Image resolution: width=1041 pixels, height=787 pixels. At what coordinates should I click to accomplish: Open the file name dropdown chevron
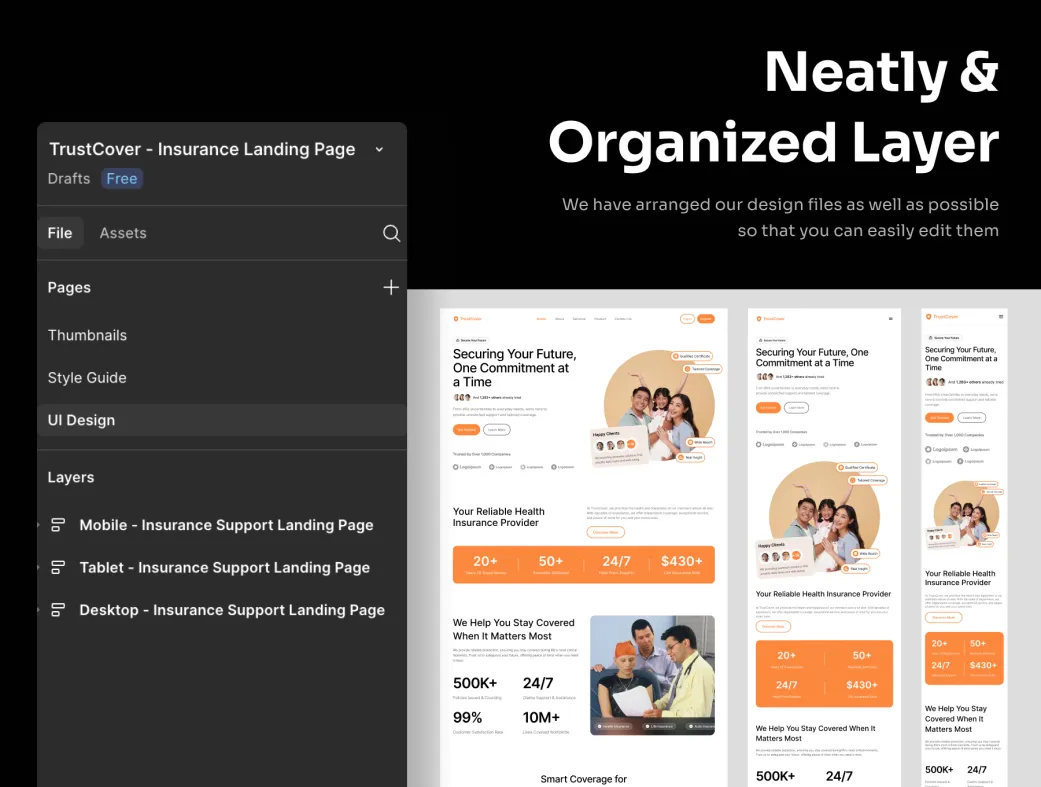[379, 150]
